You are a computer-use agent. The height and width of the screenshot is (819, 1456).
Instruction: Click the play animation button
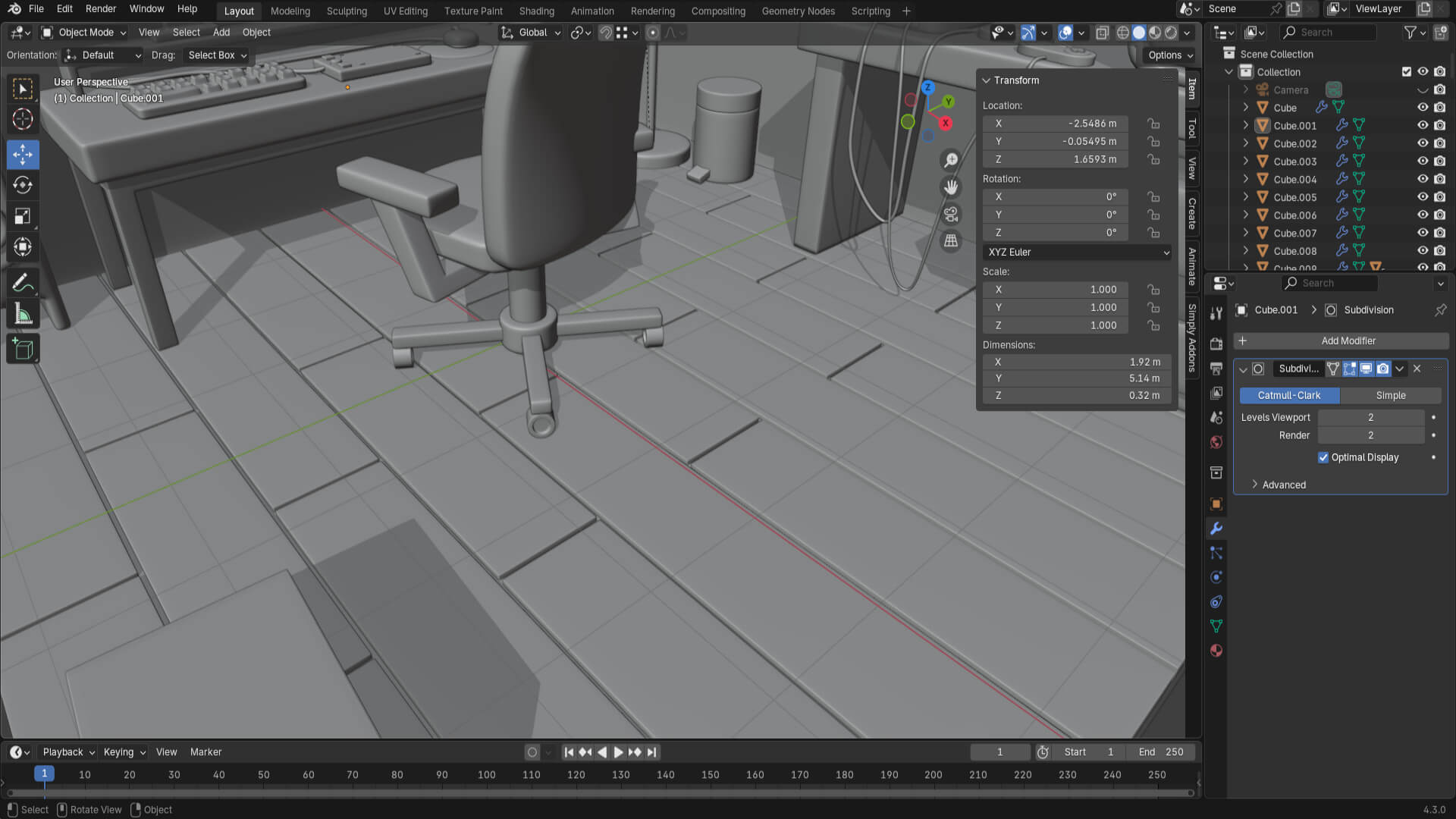pyautogui.click(x=618, y=752)
